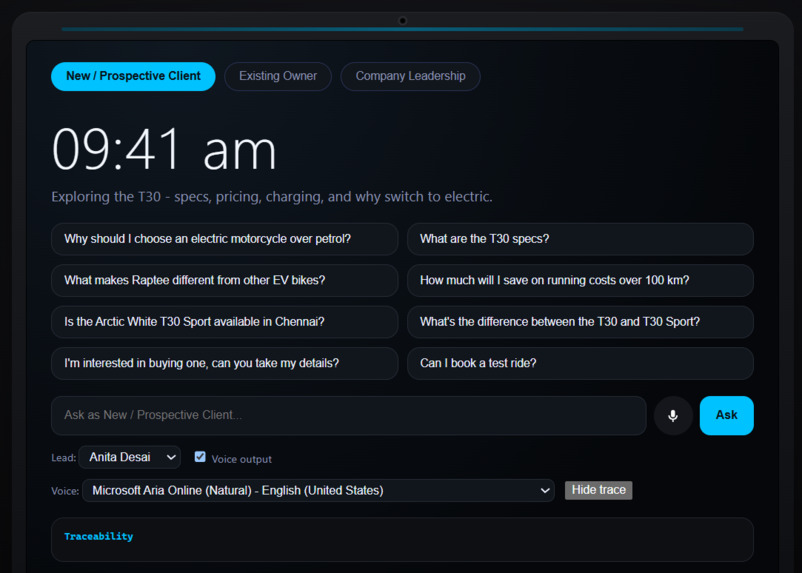The height and width of the screenshot is (573, 802).
Task: Switch to Existing Owner tab
Action: click(x=278, y=76)
